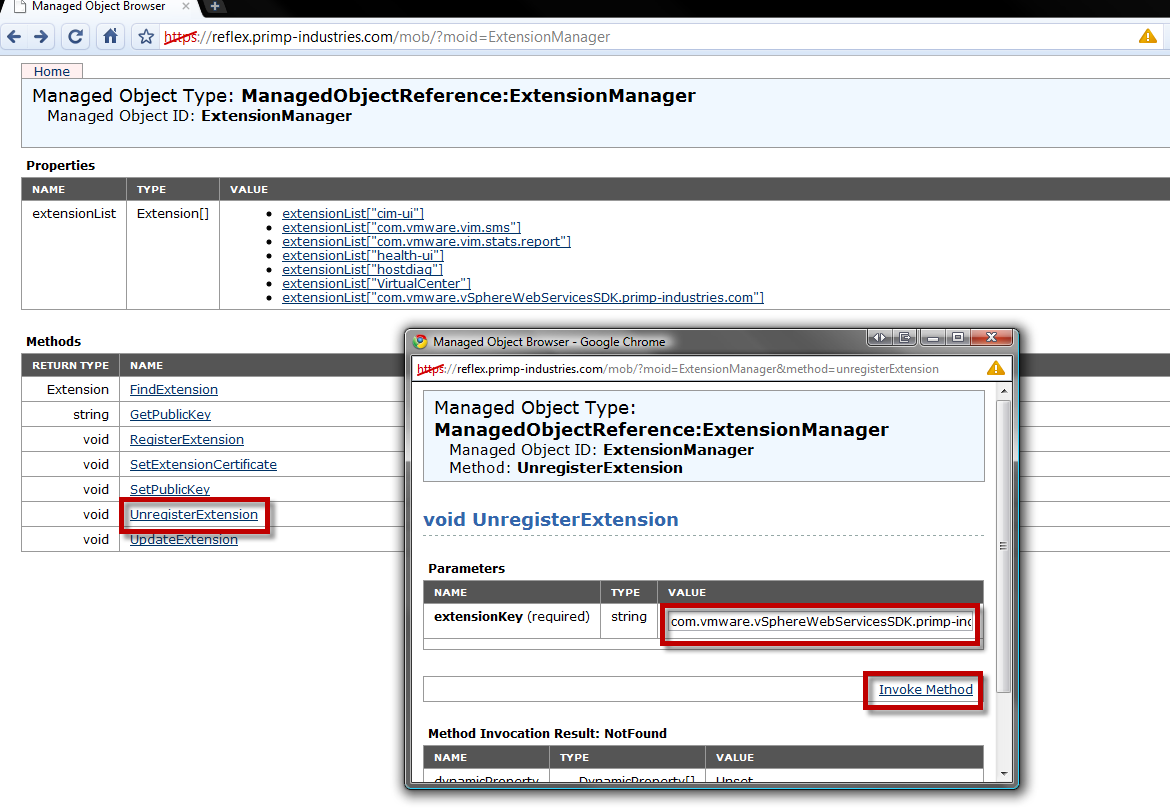
Task: Go to the browser home page icon
Action: coord(110,36)
